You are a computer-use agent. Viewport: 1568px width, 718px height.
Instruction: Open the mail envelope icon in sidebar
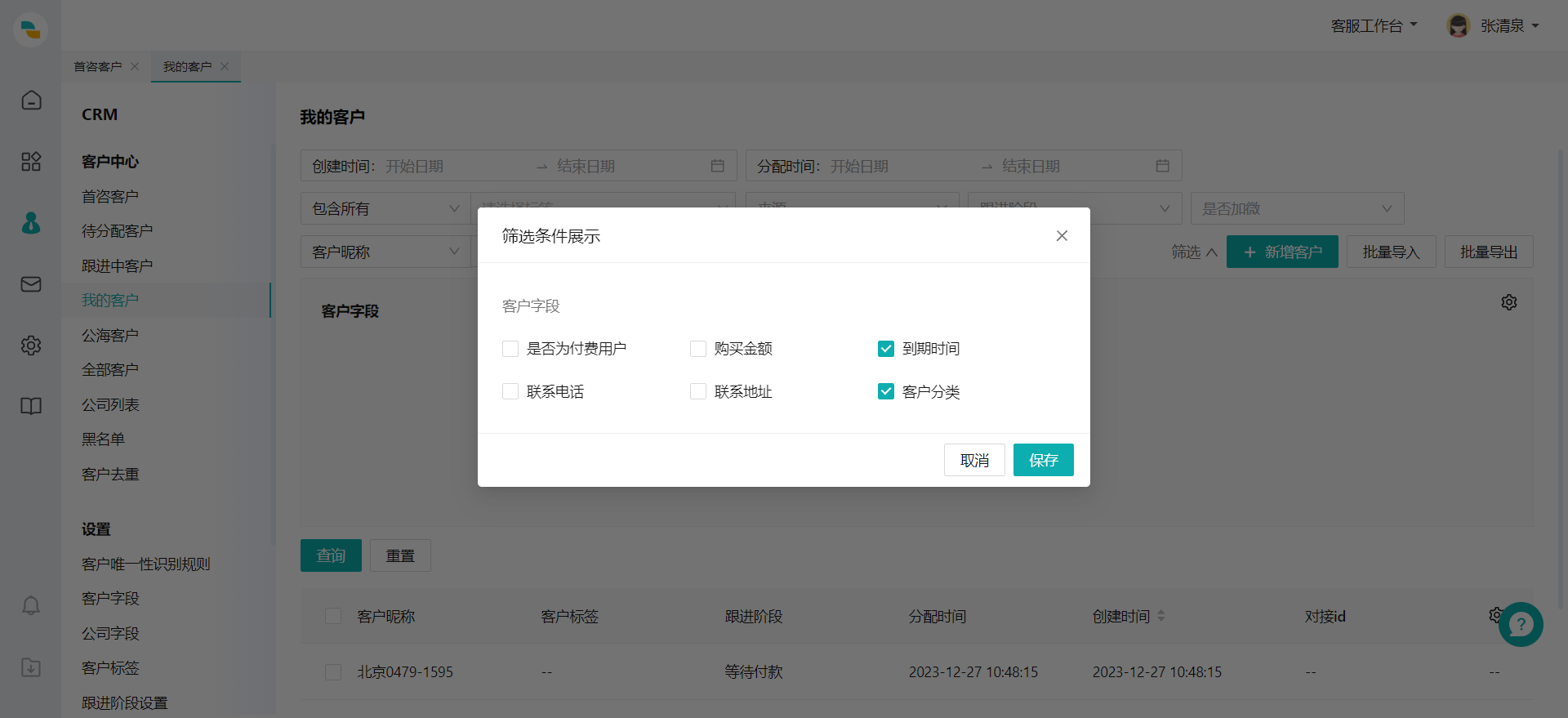click(x=31, y=284)
